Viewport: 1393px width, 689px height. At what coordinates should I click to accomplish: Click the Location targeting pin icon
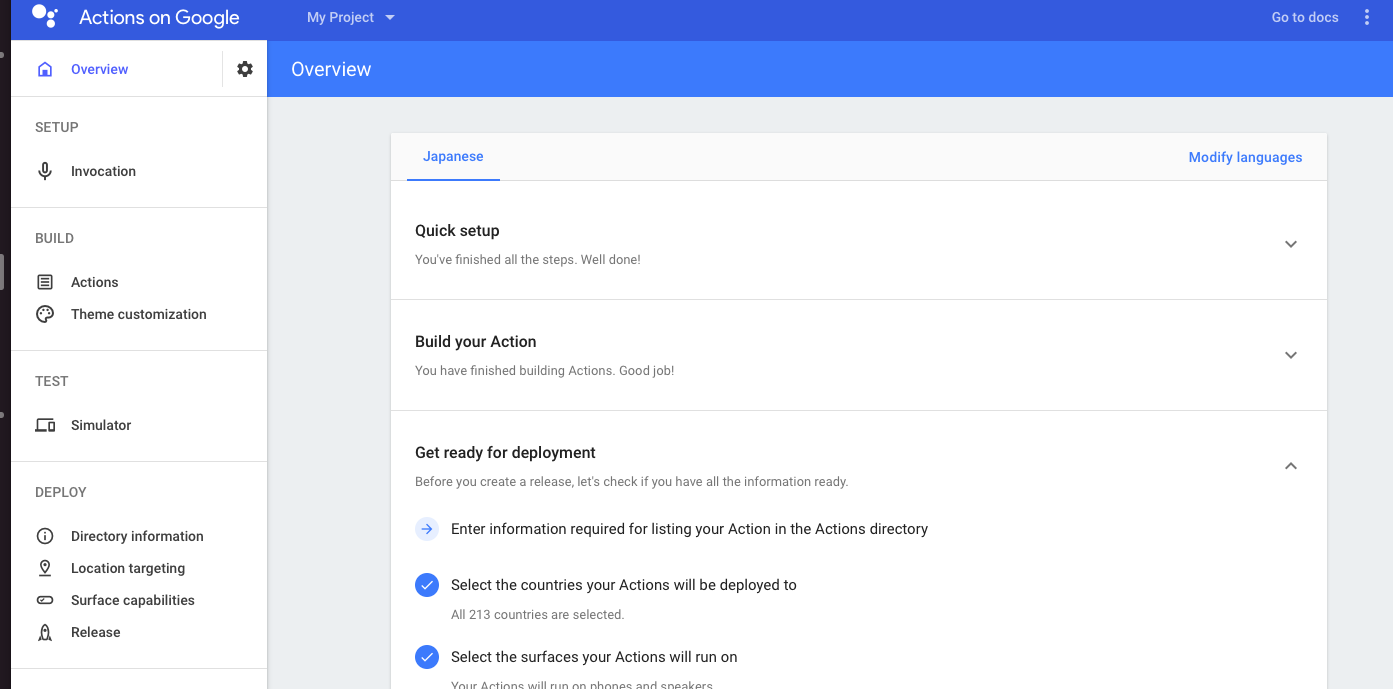(45, 568)
